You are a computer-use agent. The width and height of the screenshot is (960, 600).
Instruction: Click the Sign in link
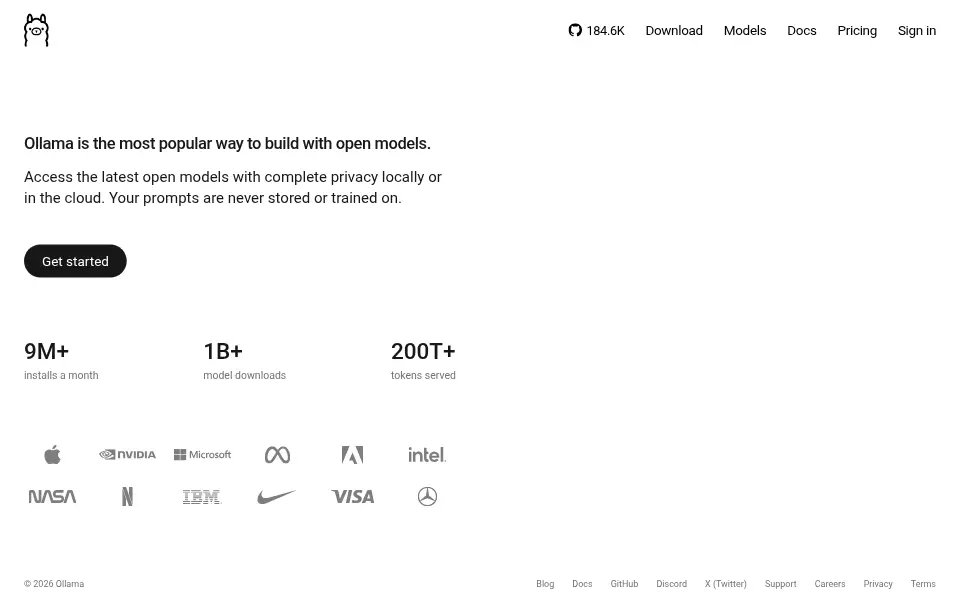pos(917,31)
